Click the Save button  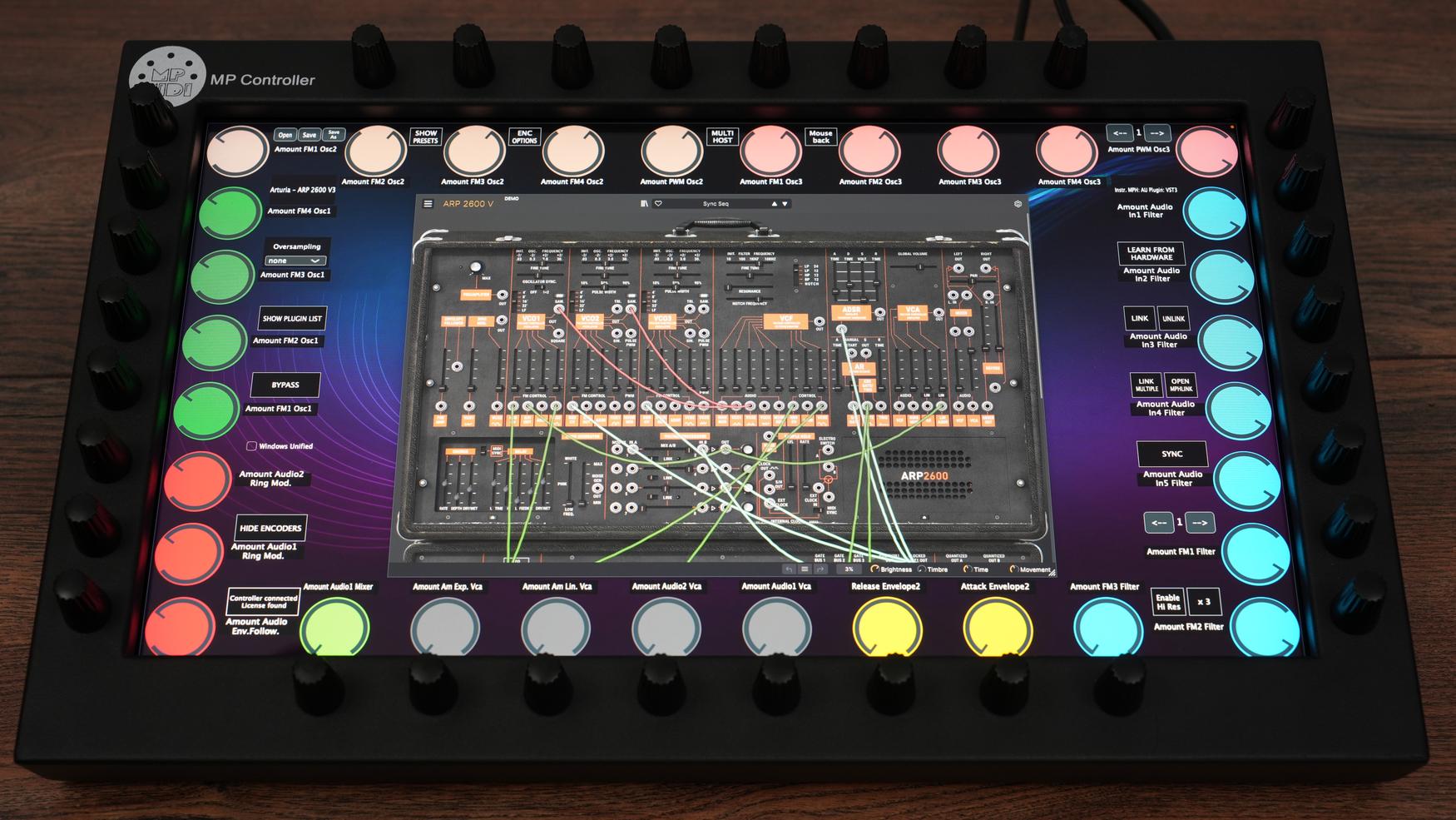[x=310, y=135]
